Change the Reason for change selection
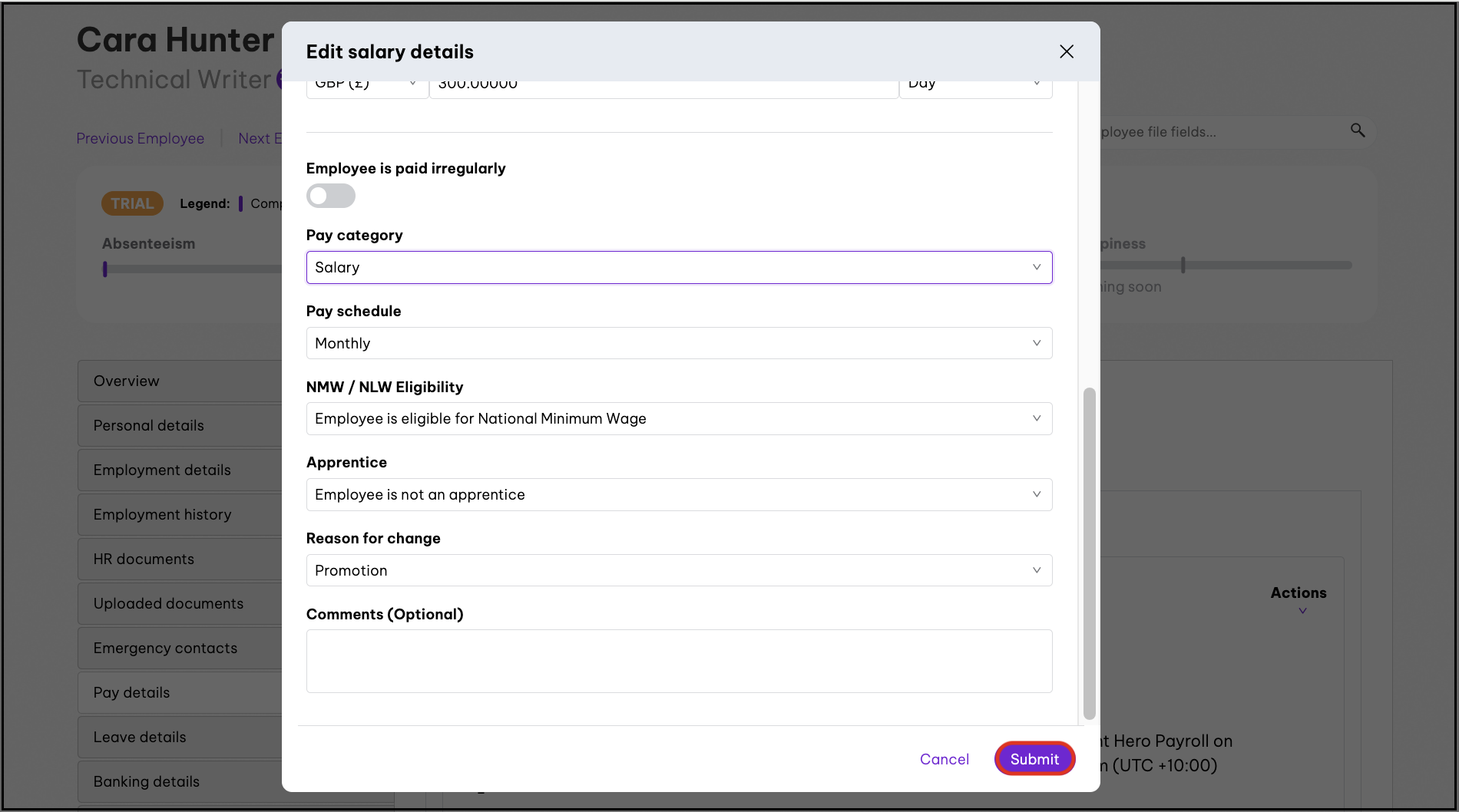Screen dimensions: 1459x812 tap(679, 570)
